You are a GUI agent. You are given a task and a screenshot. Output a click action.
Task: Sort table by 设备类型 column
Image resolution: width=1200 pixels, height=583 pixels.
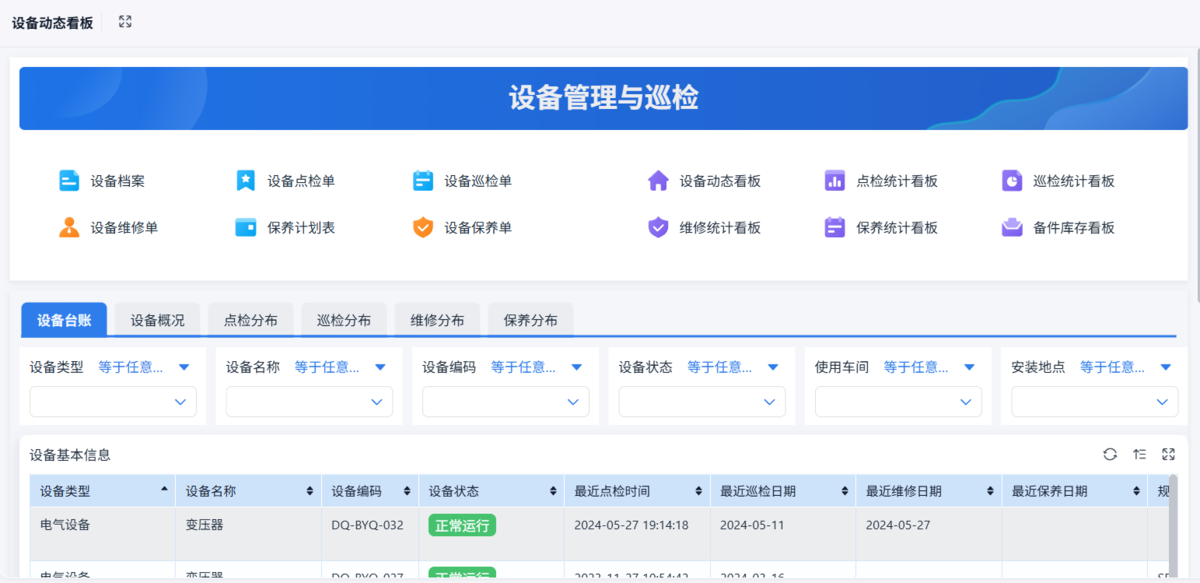point(164,491)
